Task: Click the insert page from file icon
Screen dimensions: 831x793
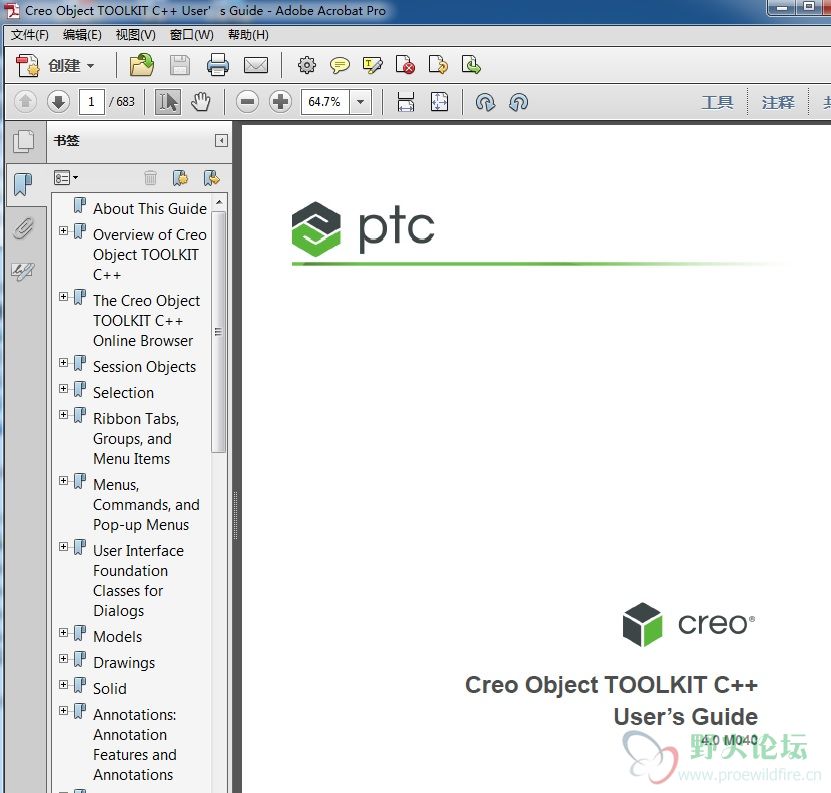Action: (x=471, y=65)
